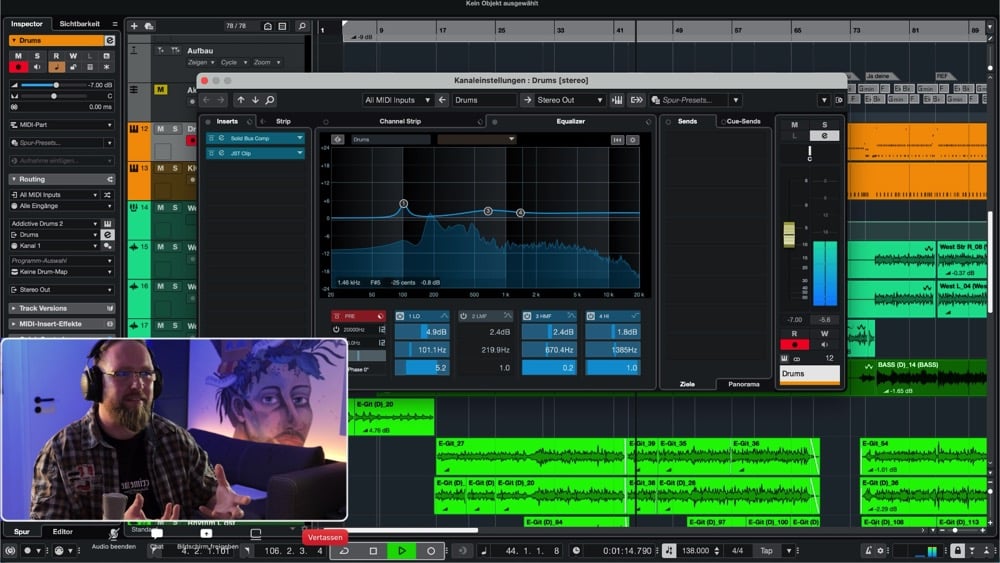Image resolution: width=1000 pixels, height=563 pixels.
Task: Select the Equalizer tab
Action: click(x=571, y=121)
